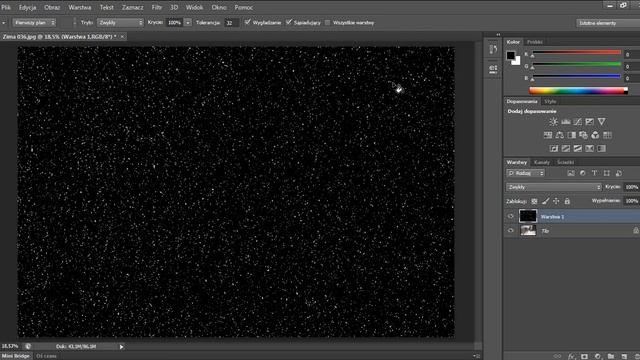The image size is (640, 360).
Task: Open the Rodzaj layer filter dropdown
Action: point(526,173)
